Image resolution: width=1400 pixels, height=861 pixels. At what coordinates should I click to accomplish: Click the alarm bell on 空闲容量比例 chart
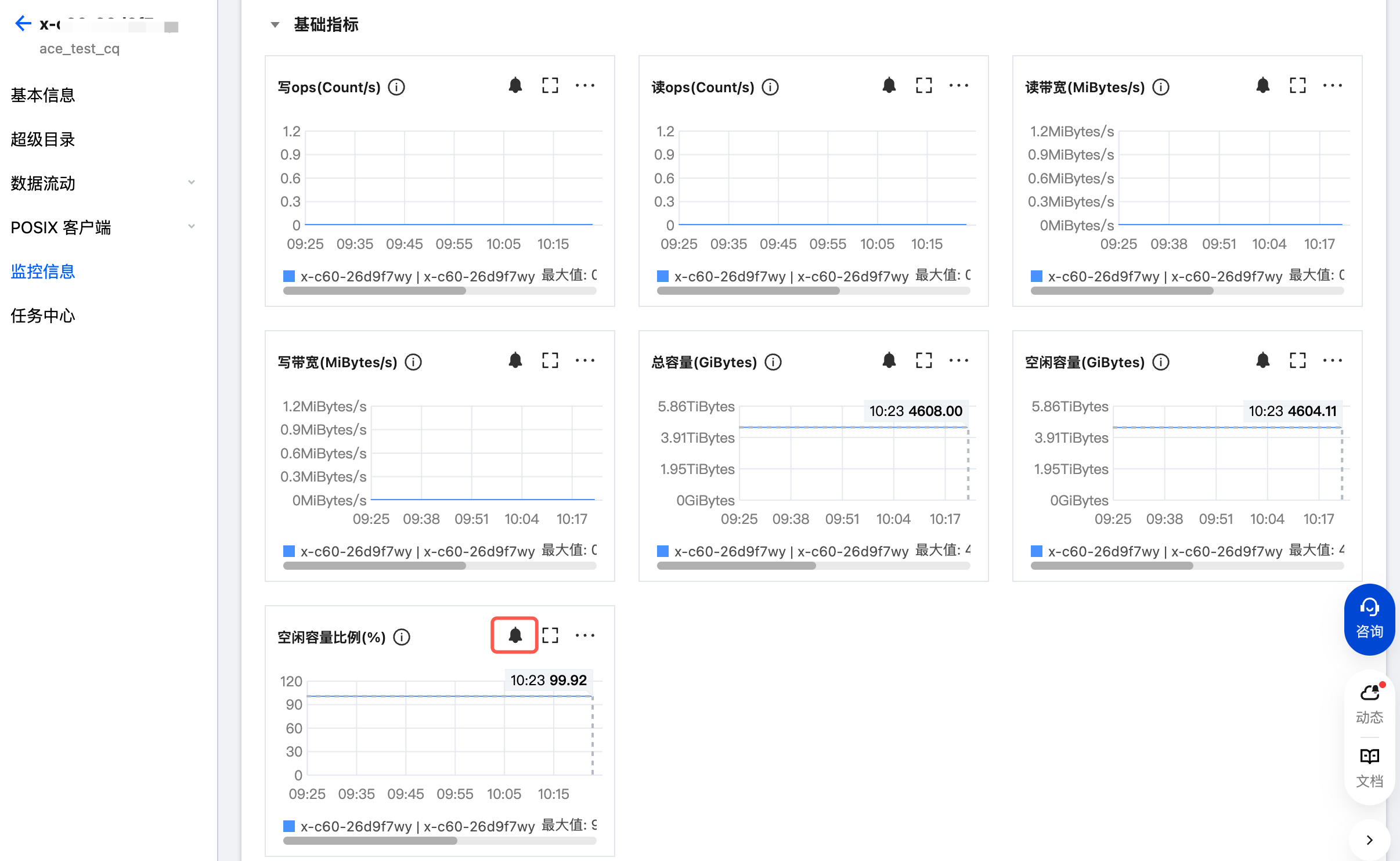[x=515, y=635]
